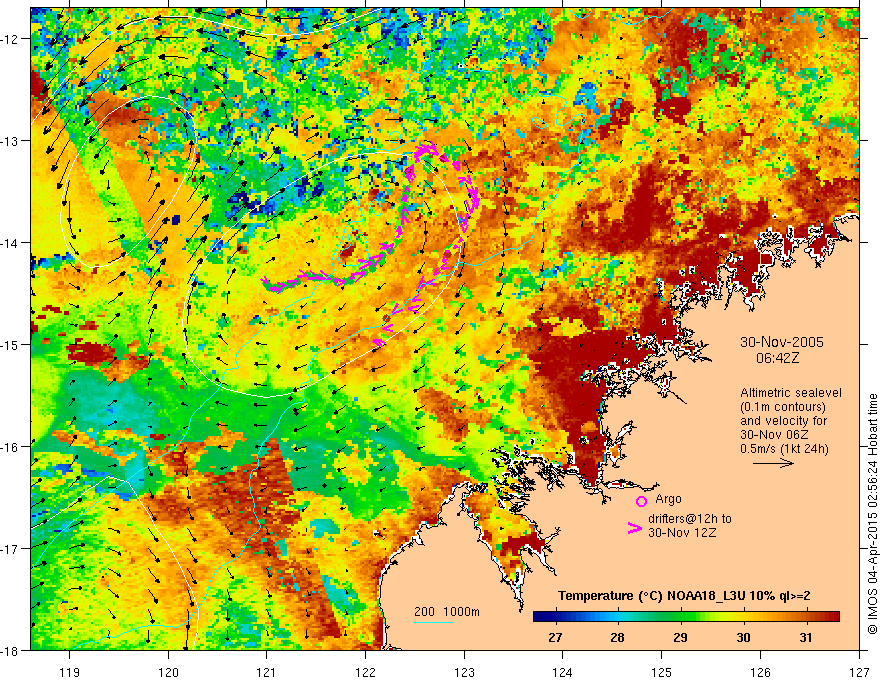Screen dimensions: 880x680
Task: Click the latitude label -13
Action: coord(12,141)
